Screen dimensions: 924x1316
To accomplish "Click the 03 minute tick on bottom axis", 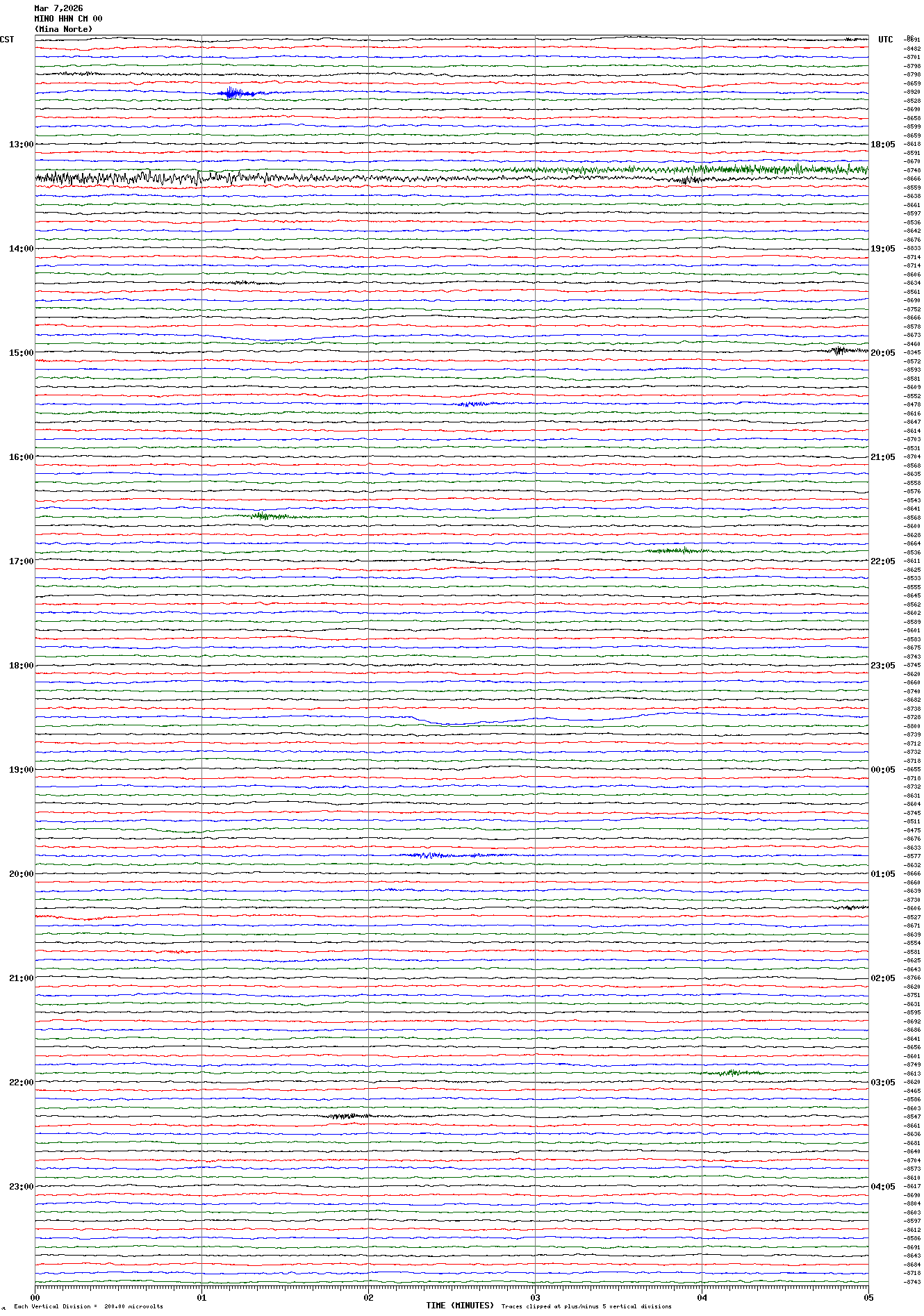I will pos(535,1297).
